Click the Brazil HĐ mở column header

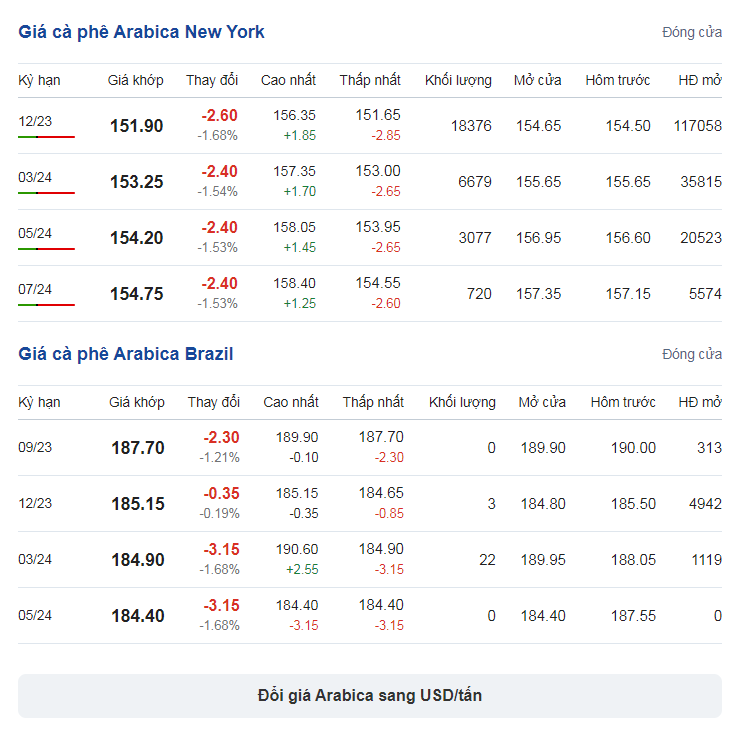pos(700,402)
